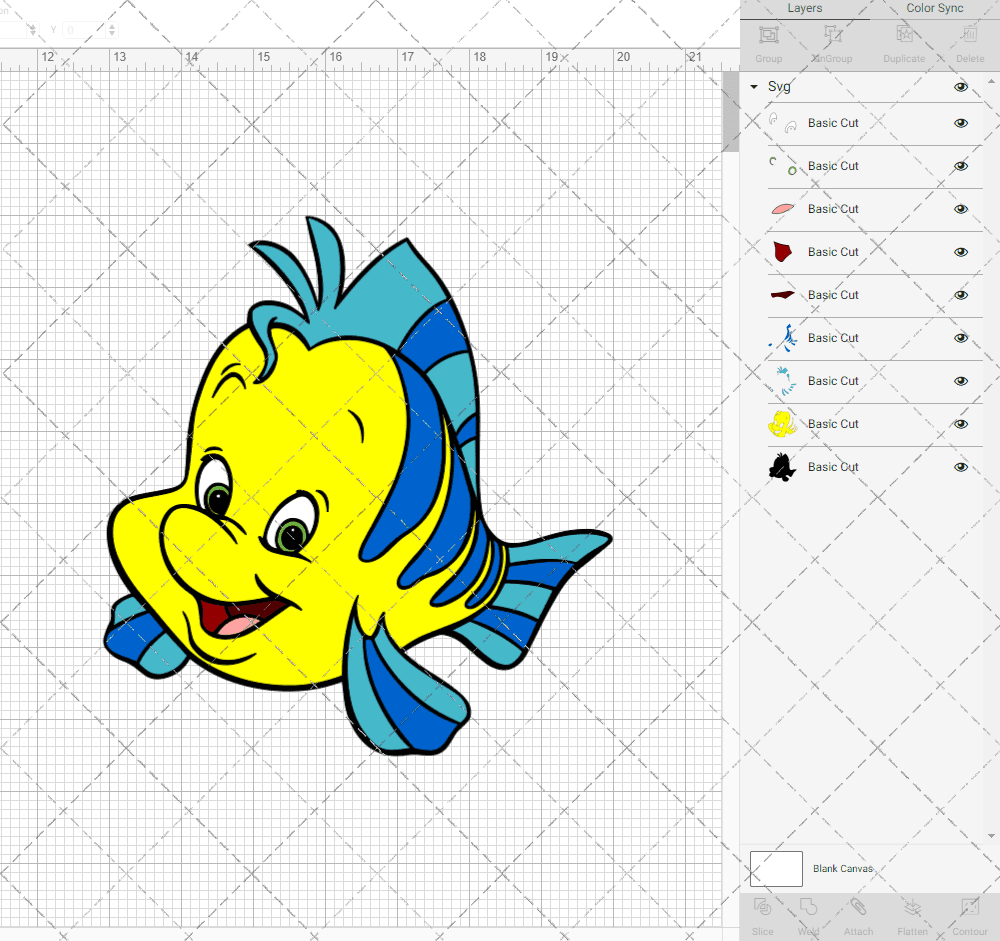Screen dimensions: 1000x941
Task: Collapse the Svg group
Action: [x=754, y=87]
